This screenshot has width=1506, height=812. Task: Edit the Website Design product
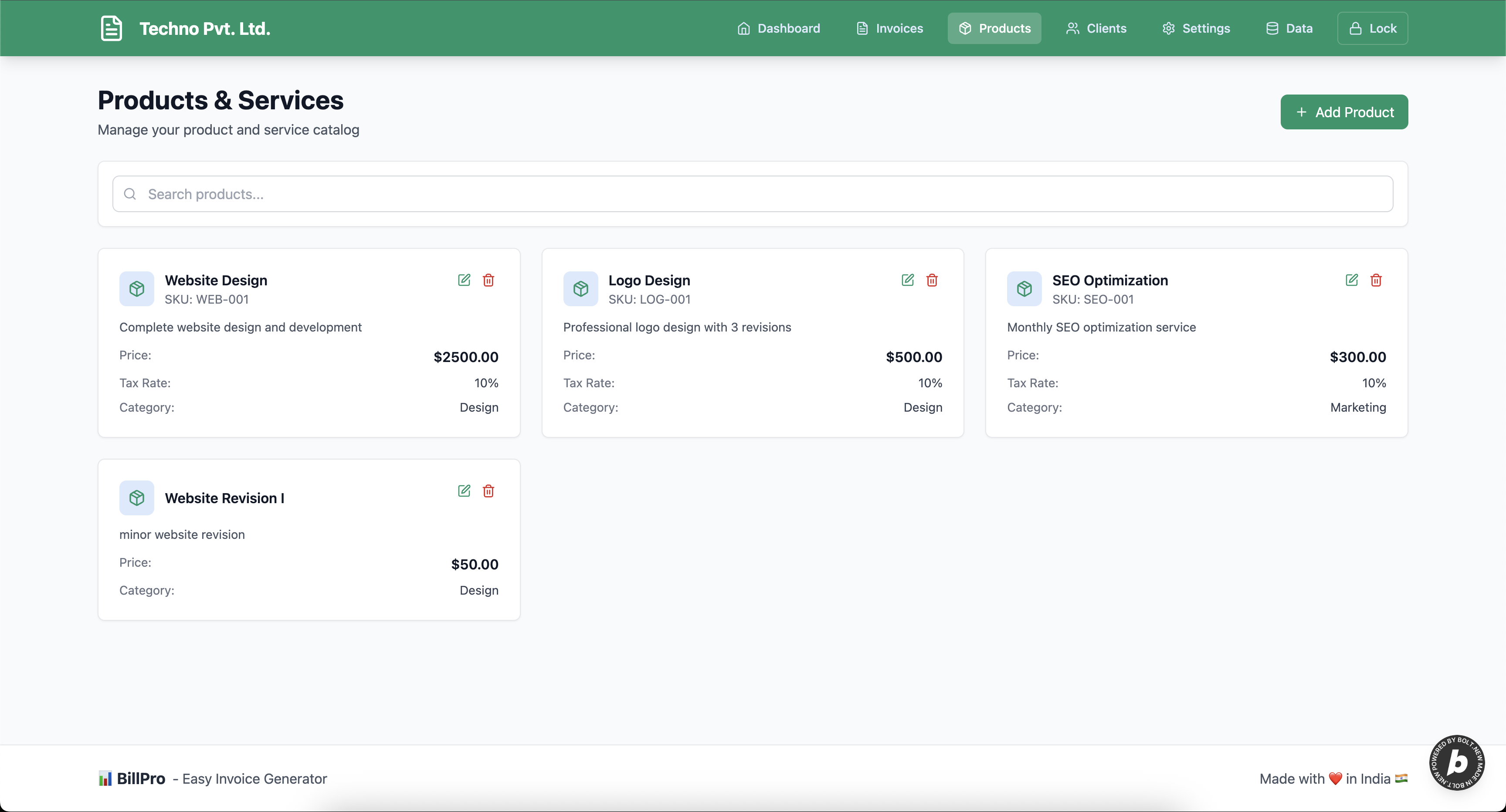pyautogui.click(x=464, y=280)
